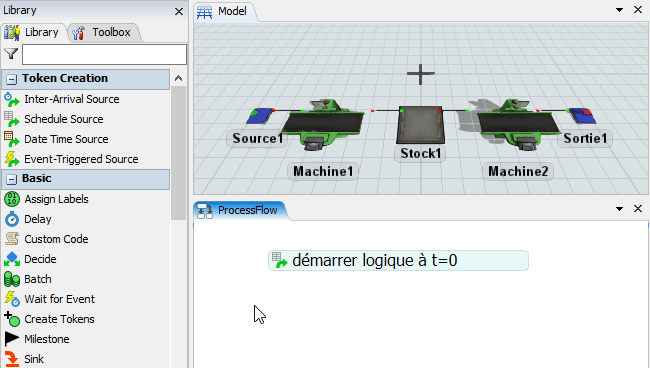Choose the Decide activity icon
This screenshot has width=650, height=368.
pos(12,259)
